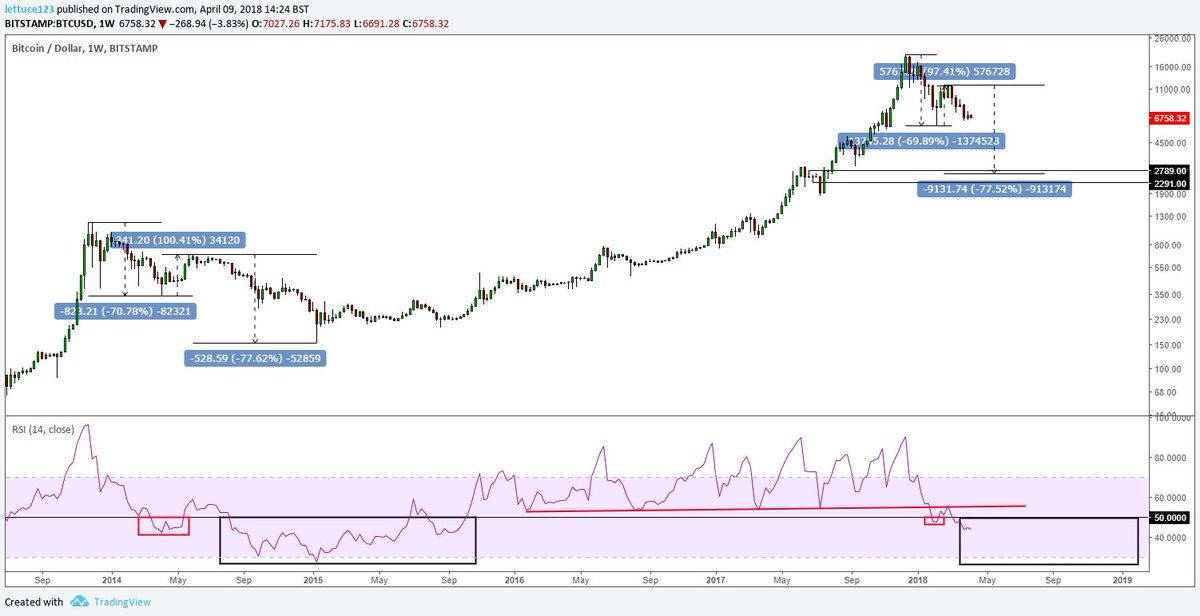Click the 100.00 price axis value
Image resolution: width=1200 pixels, height=616 pixels.
click(1168, 369)
